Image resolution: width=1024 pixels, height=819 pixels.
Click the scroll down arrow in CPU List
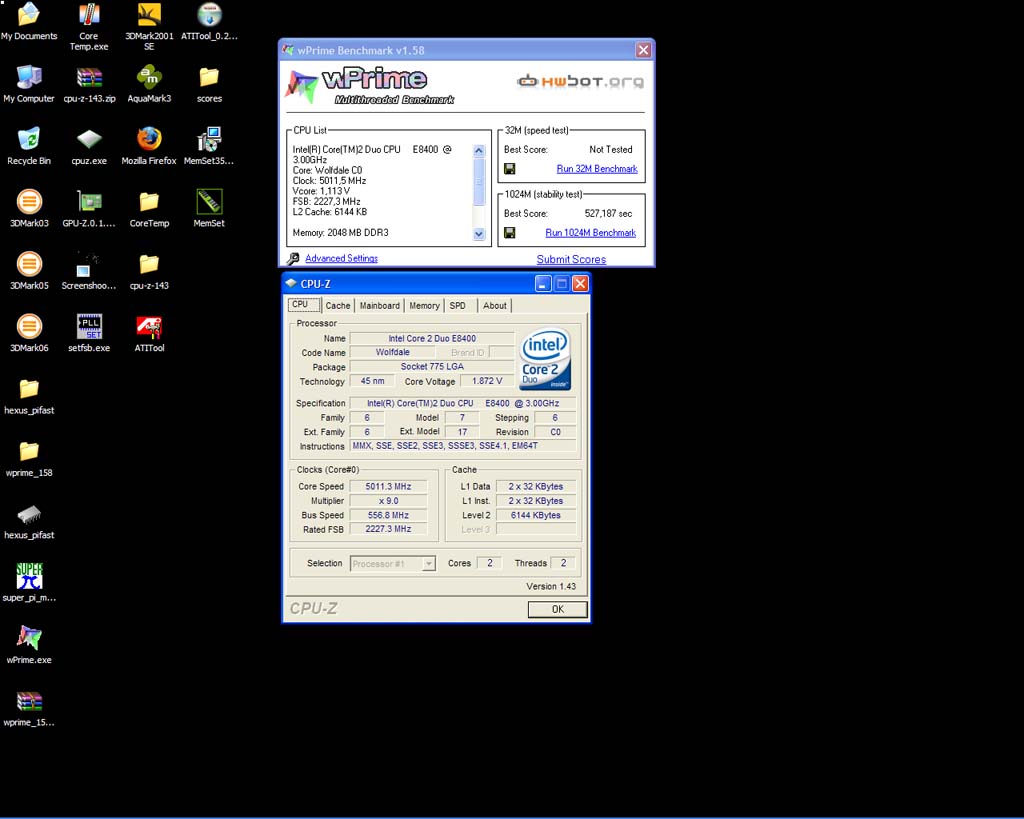tap(479, 234)
